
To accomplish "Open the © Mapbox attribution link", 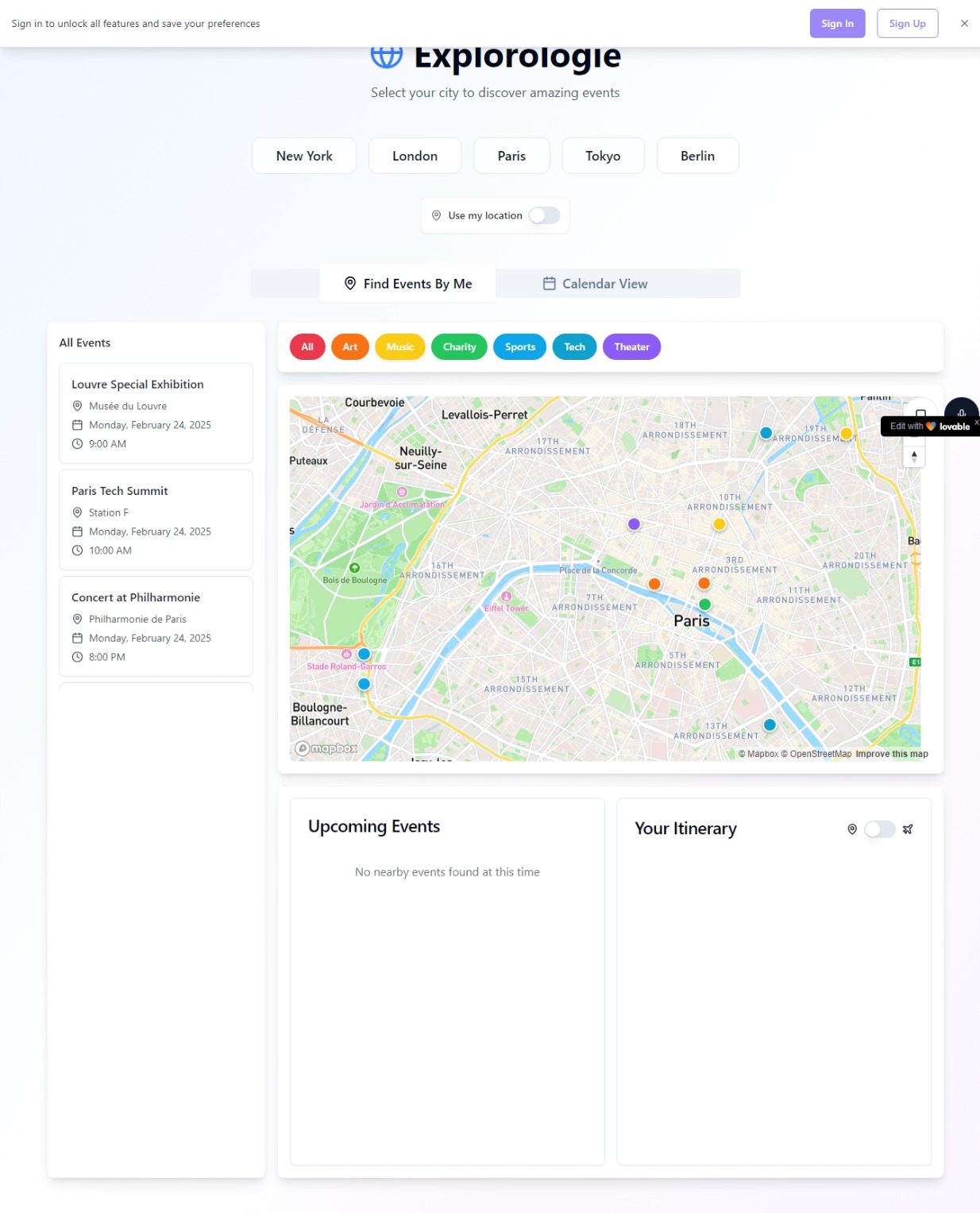I will click(x=758, y=754).
